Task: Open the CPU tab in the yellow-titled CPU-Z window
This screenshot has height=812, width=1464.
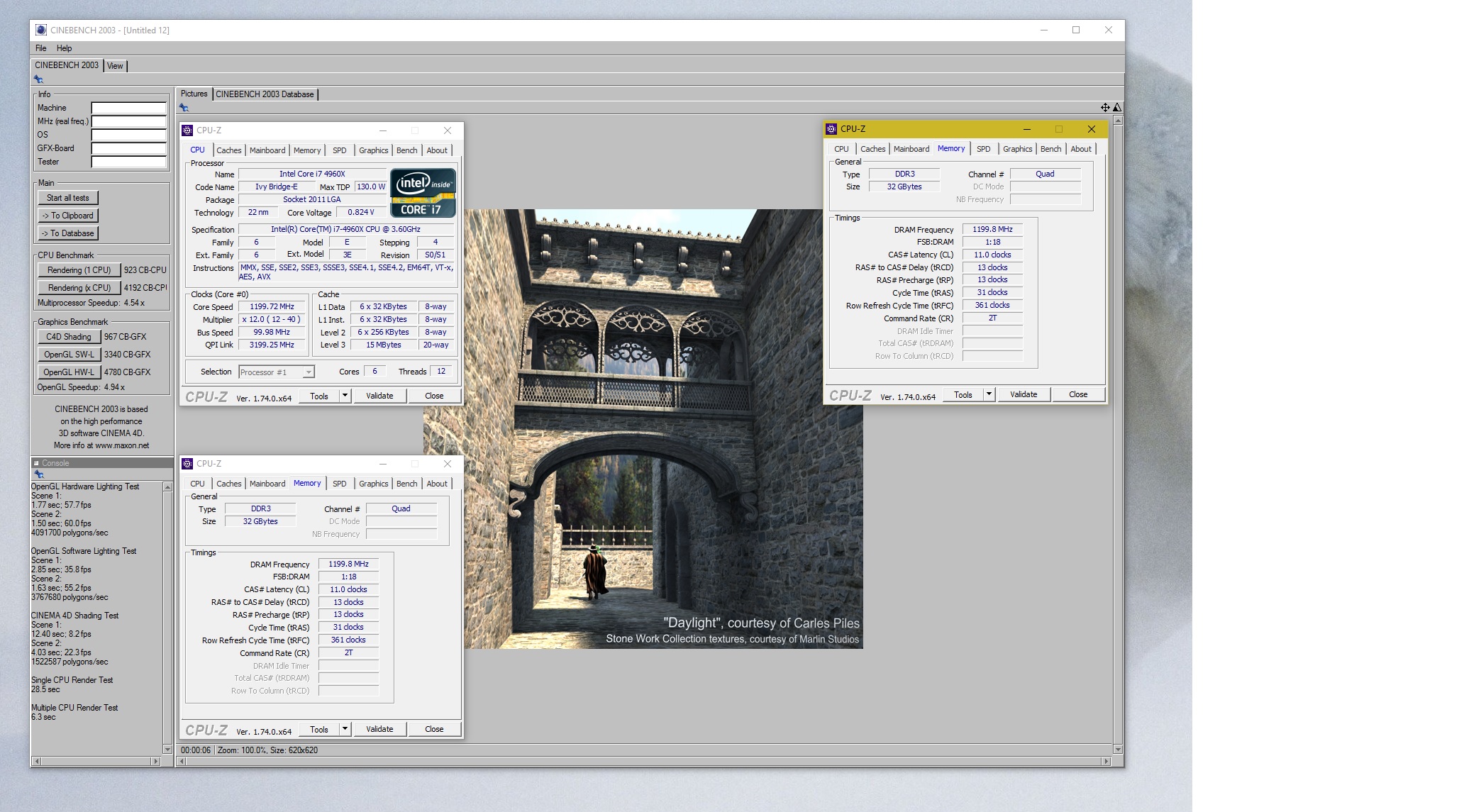Action: pos(841,149)
